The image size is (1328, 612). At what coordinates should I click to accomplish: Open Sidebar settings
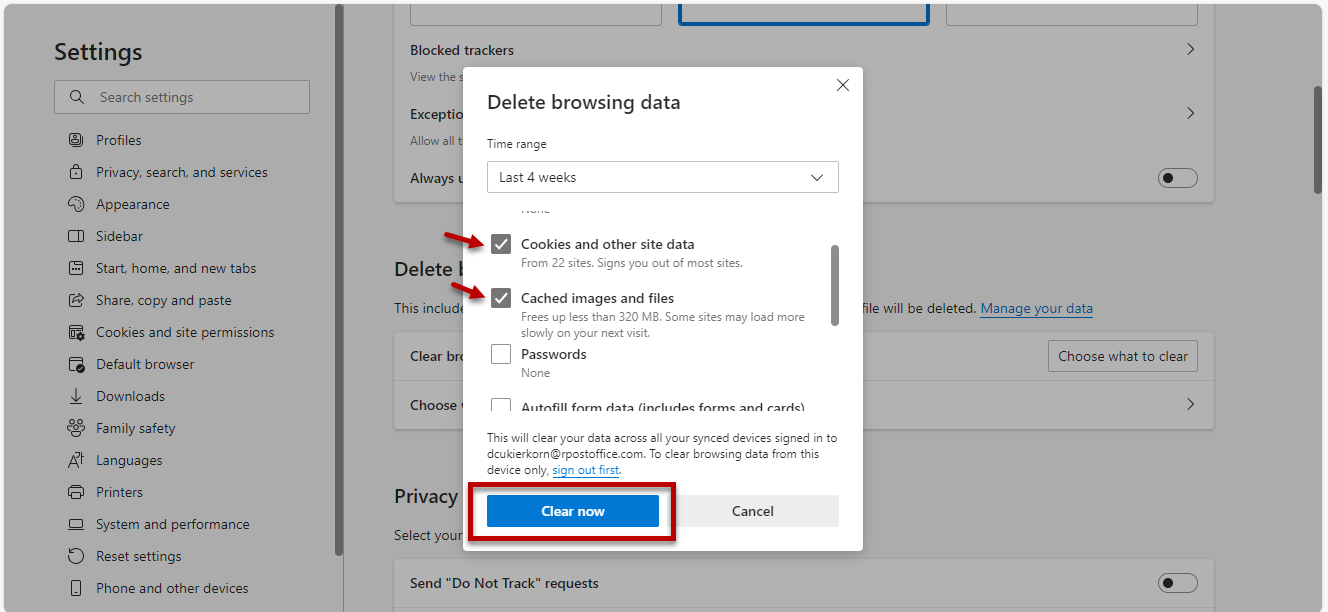click(x=119, y=236)
